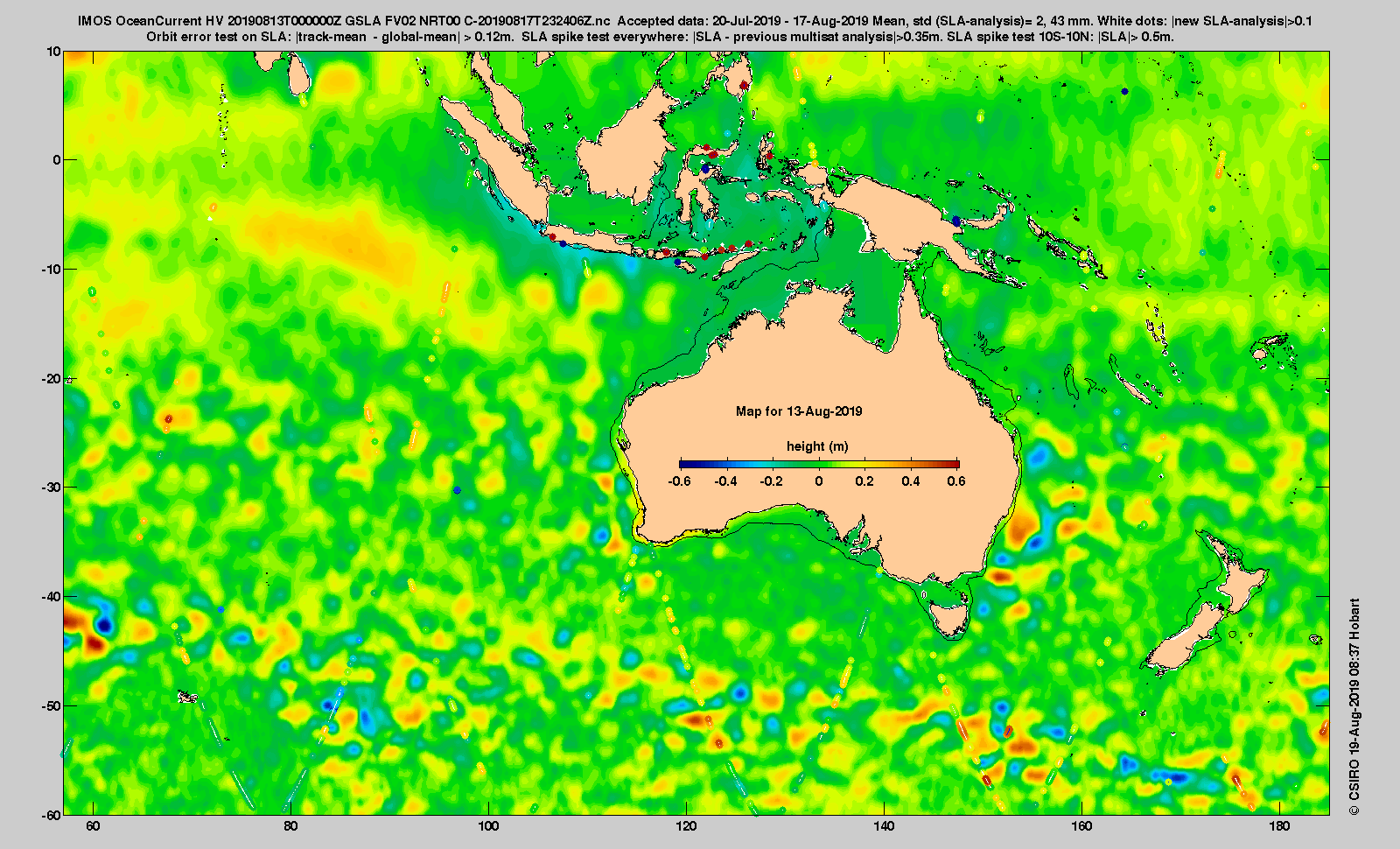
Task: Click the -0.2 colorbar tick label
Action: pos(772,481)
